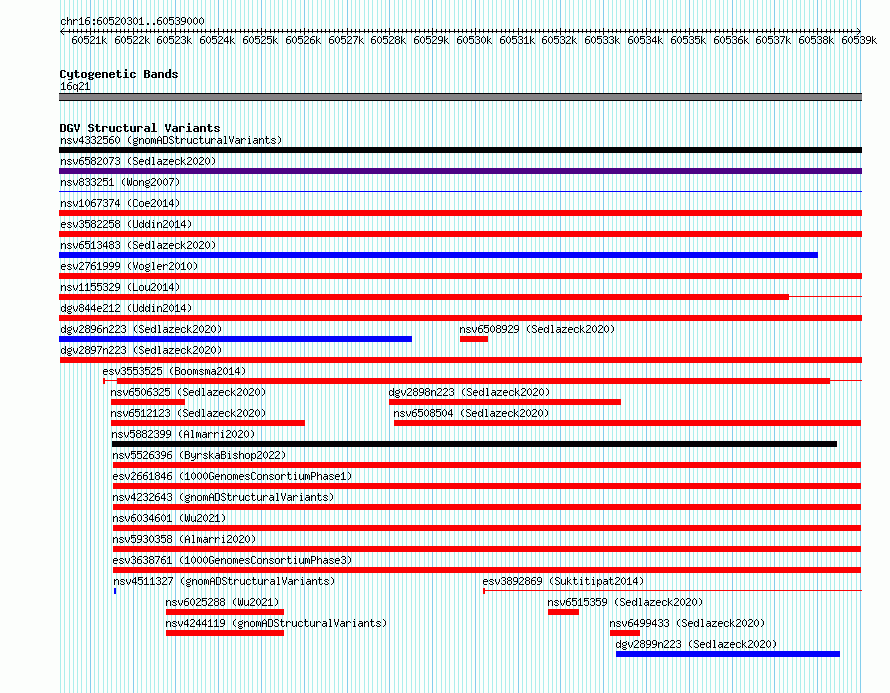Select the black nsv5882399 variant bar
Screen dimensions: 890x693
[475, 444]
